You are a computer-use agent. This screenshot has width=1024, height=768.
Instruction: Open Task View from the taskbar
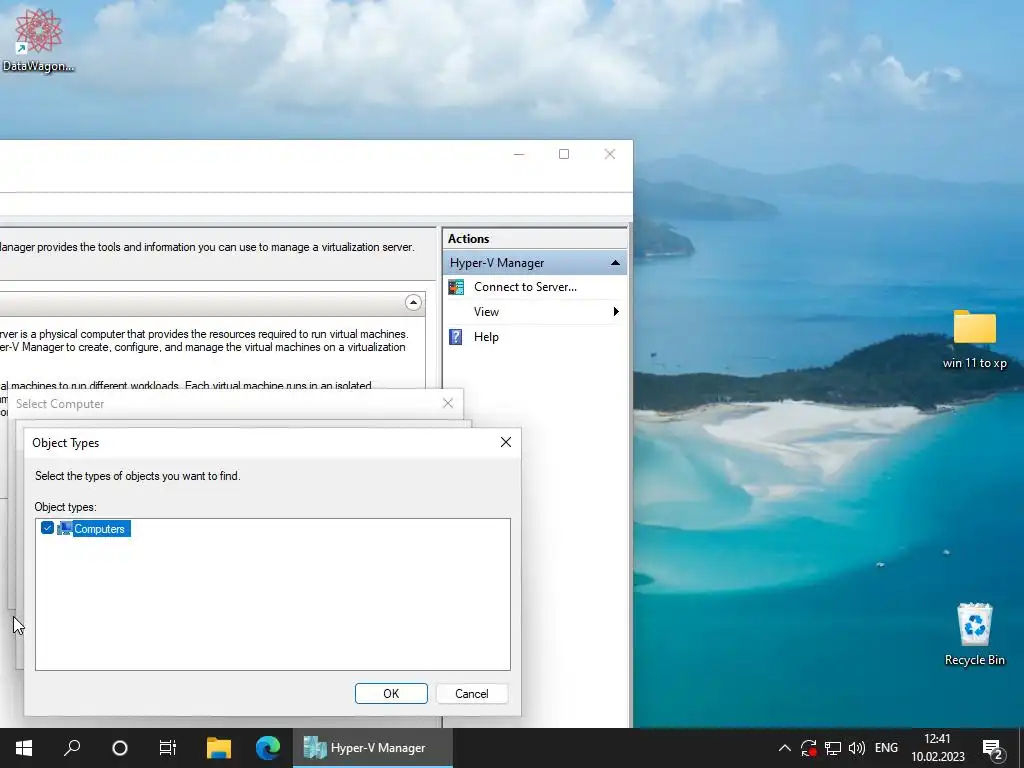point(168,748)
